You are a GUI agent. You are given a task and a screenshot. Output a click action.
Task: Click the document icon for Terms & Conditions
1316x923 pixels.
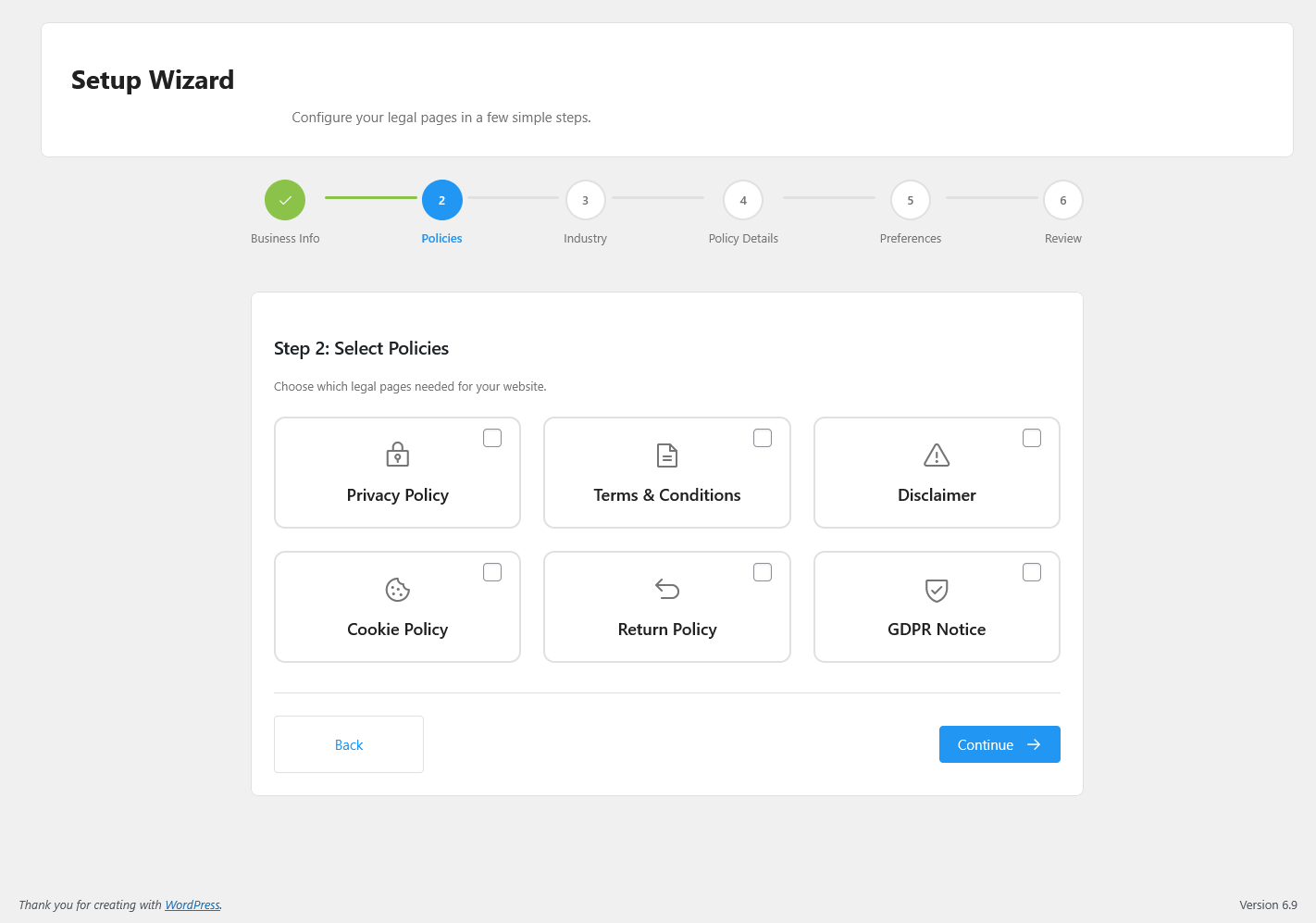tap(666, 455)
